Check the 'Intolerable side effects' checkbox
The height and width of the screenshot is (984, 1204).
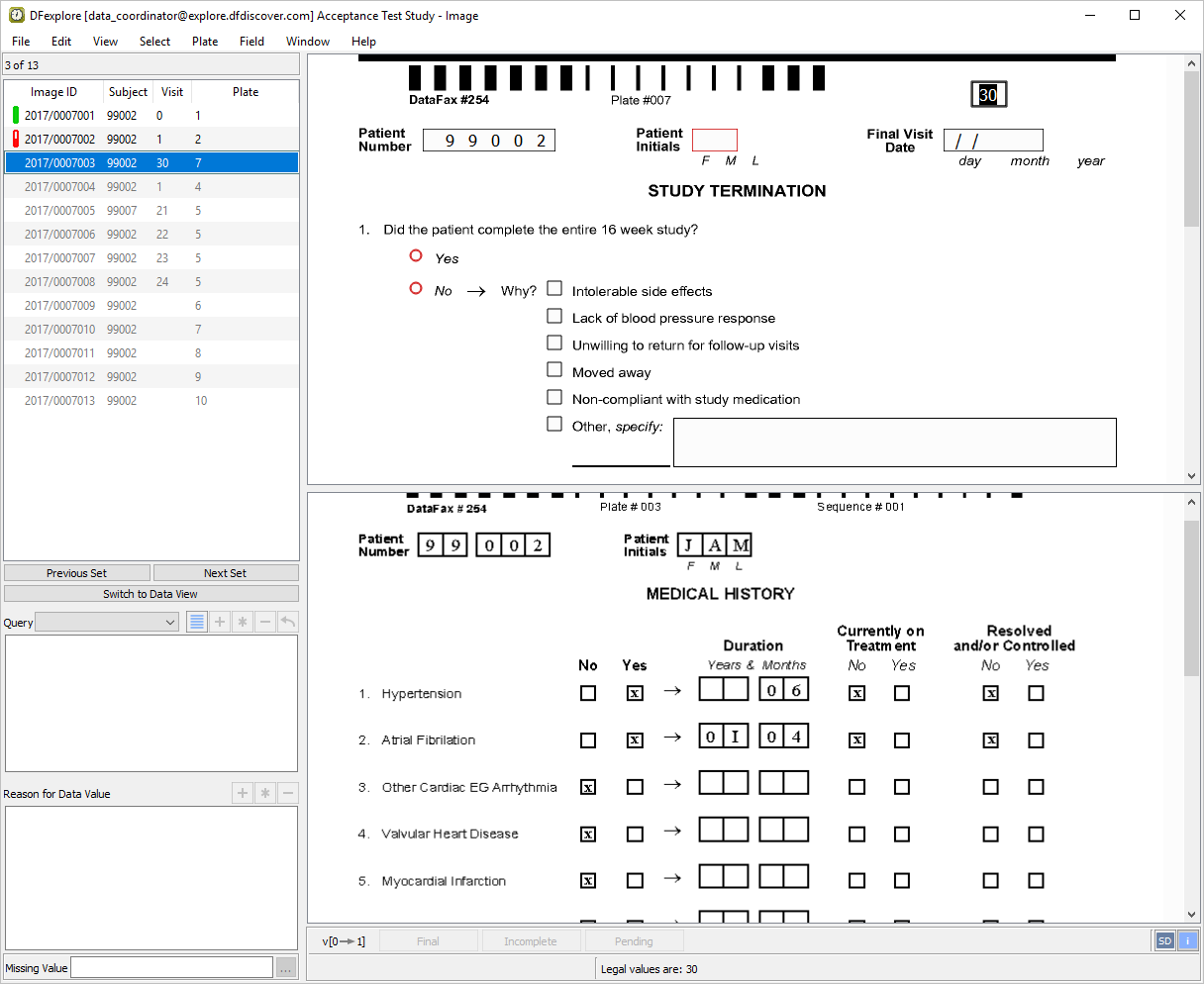[x=554, y=289]
